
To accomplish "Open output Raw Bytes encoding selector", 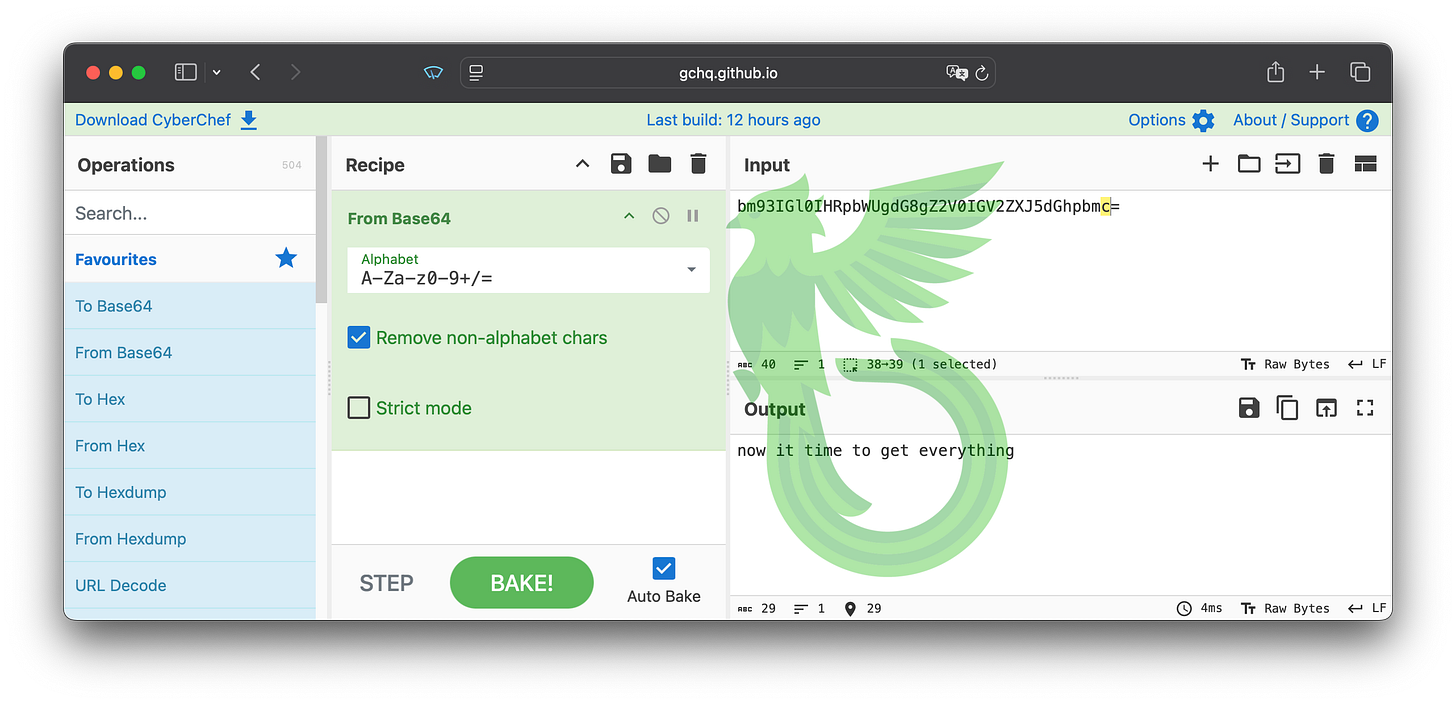I will point(1286,608).
